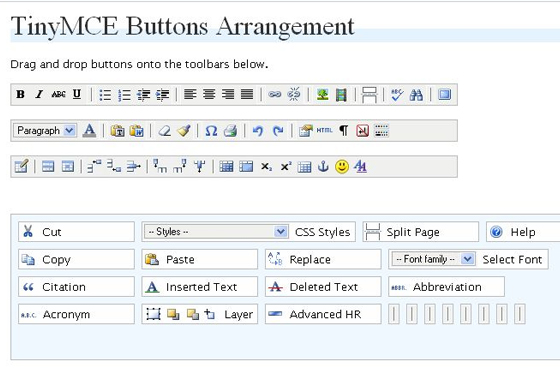The image size is (560, 368).
Task: Click the Anchor icon
Action: click(323, 166)
